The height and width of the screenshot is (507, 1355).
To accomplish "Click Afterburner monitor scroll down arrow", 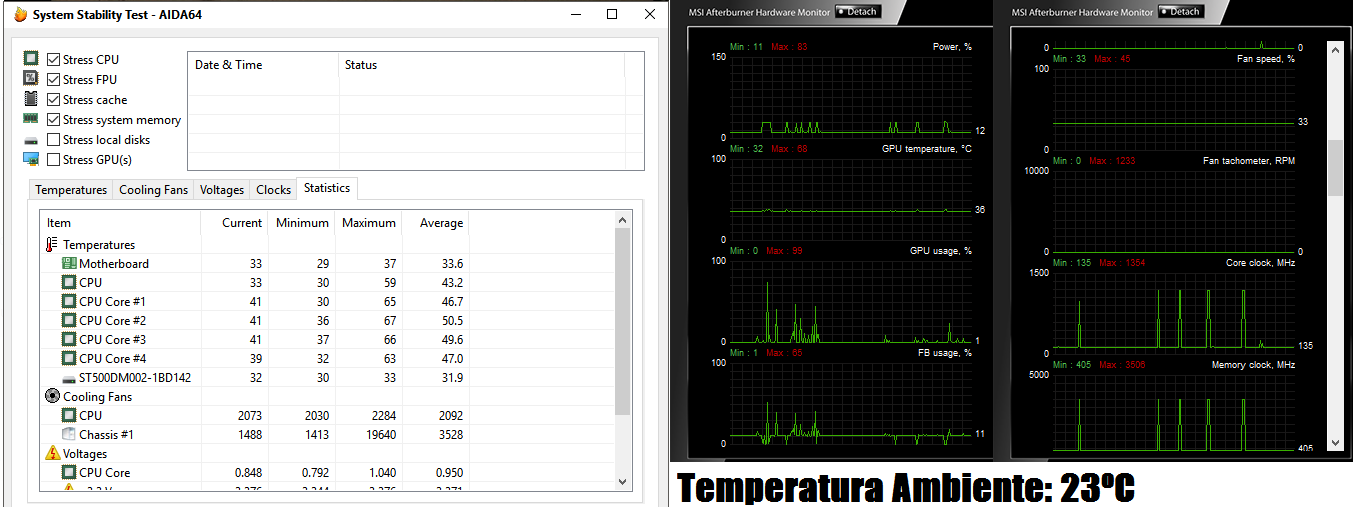I will click(1335, 443).
